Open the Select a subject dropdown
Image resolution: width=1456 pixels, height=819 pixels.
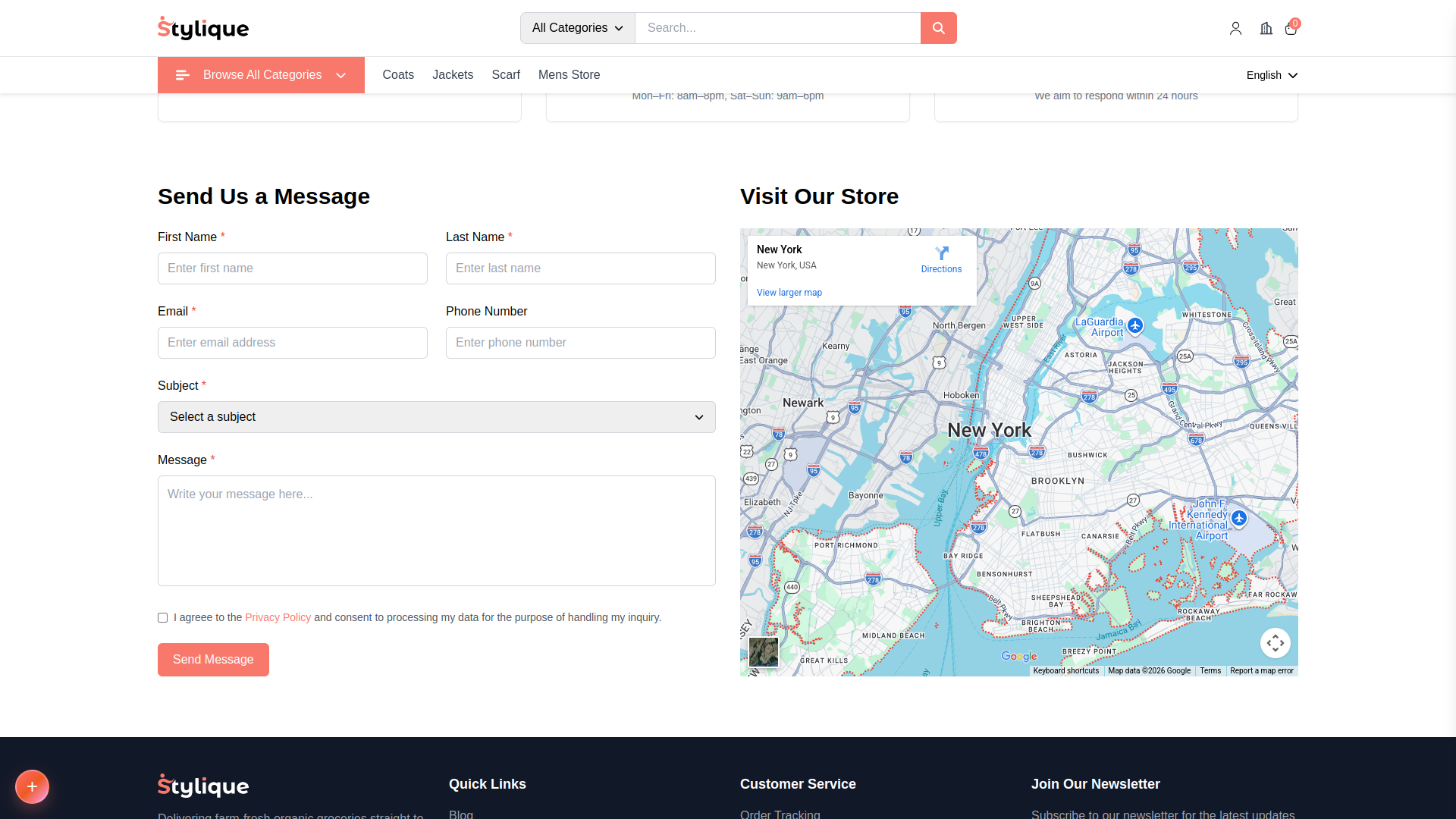tap(437, 417)
